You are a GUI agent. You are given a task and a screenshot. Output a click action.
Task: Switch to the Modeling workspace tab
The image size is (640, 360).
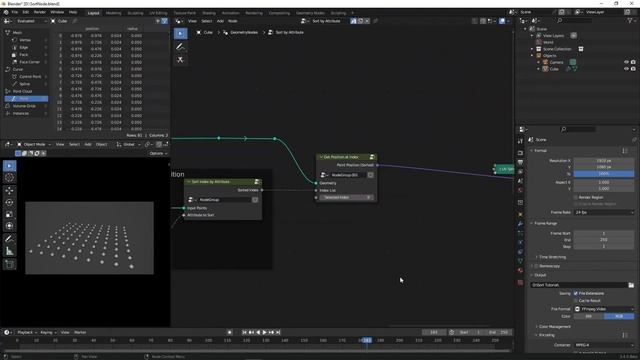pyautogui.click(x=113, y=13)
